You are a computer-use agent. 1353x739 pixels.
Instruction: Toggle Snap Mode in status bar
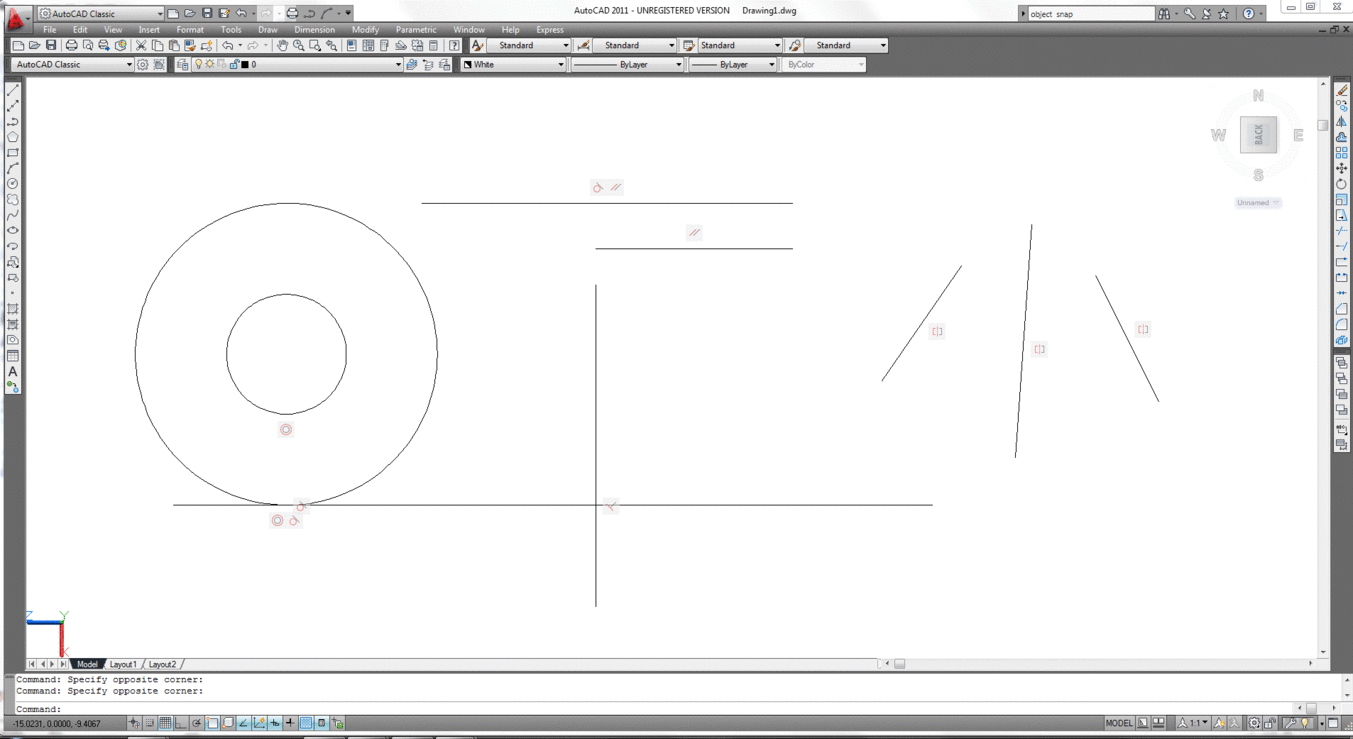150,723
